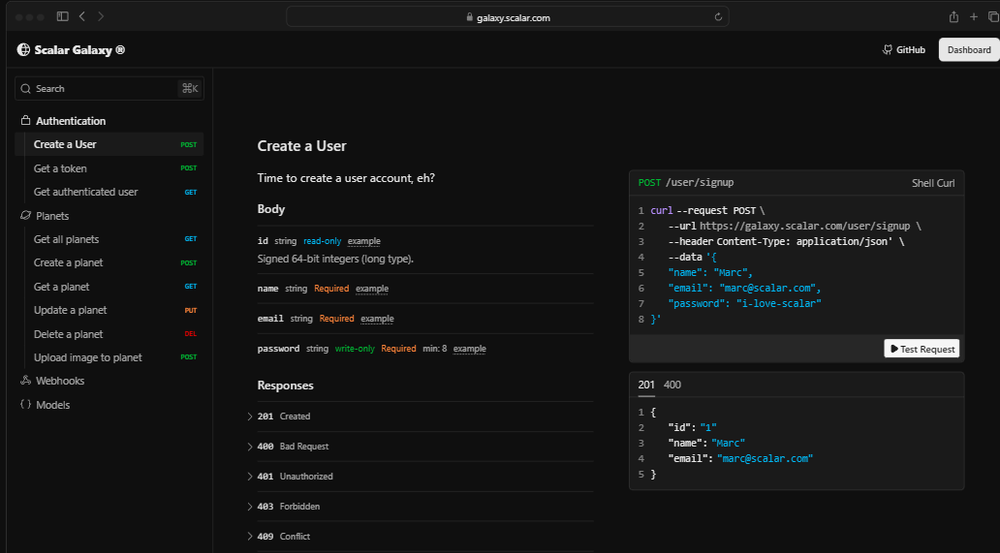The image size is (1000, 553).
Task: Click the Models braces icon
Action: coord(26,404)
